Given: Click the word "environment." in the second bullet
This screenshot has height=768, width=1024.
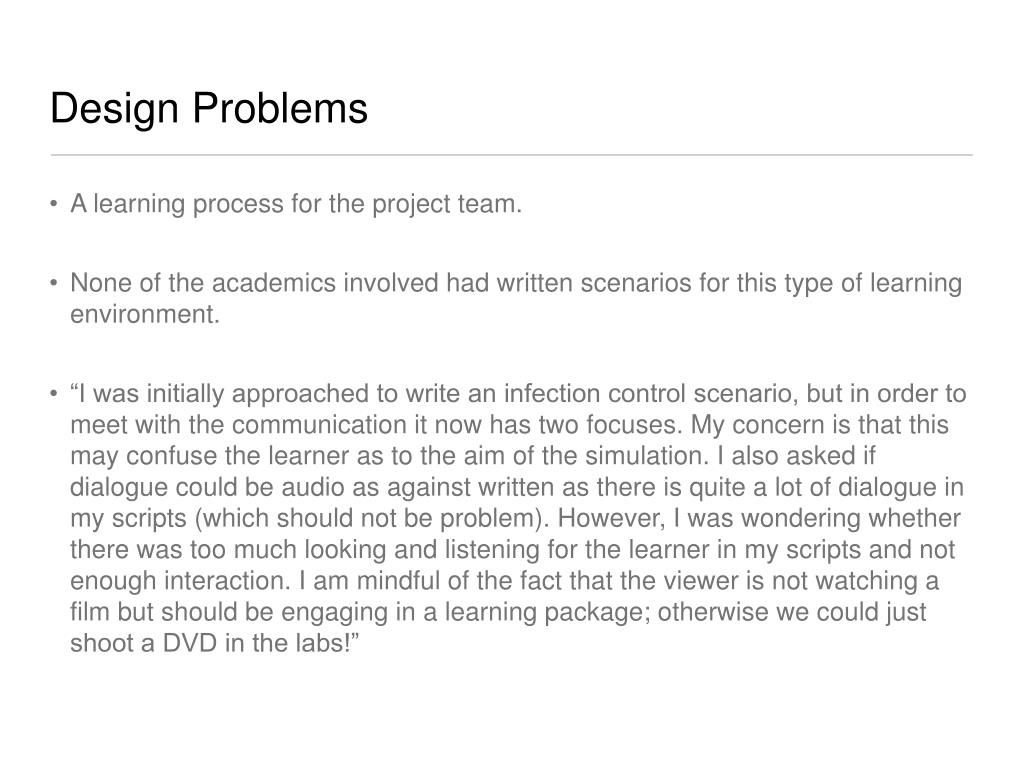Looking at the screenshot, I should pyautogui.click(x=145, y=314).
